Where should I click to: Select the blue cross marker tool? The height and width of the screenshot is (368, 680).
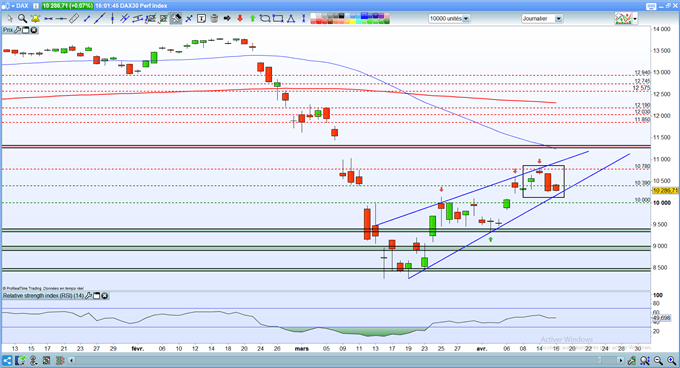pyautogui.click(x=189, y=19)
